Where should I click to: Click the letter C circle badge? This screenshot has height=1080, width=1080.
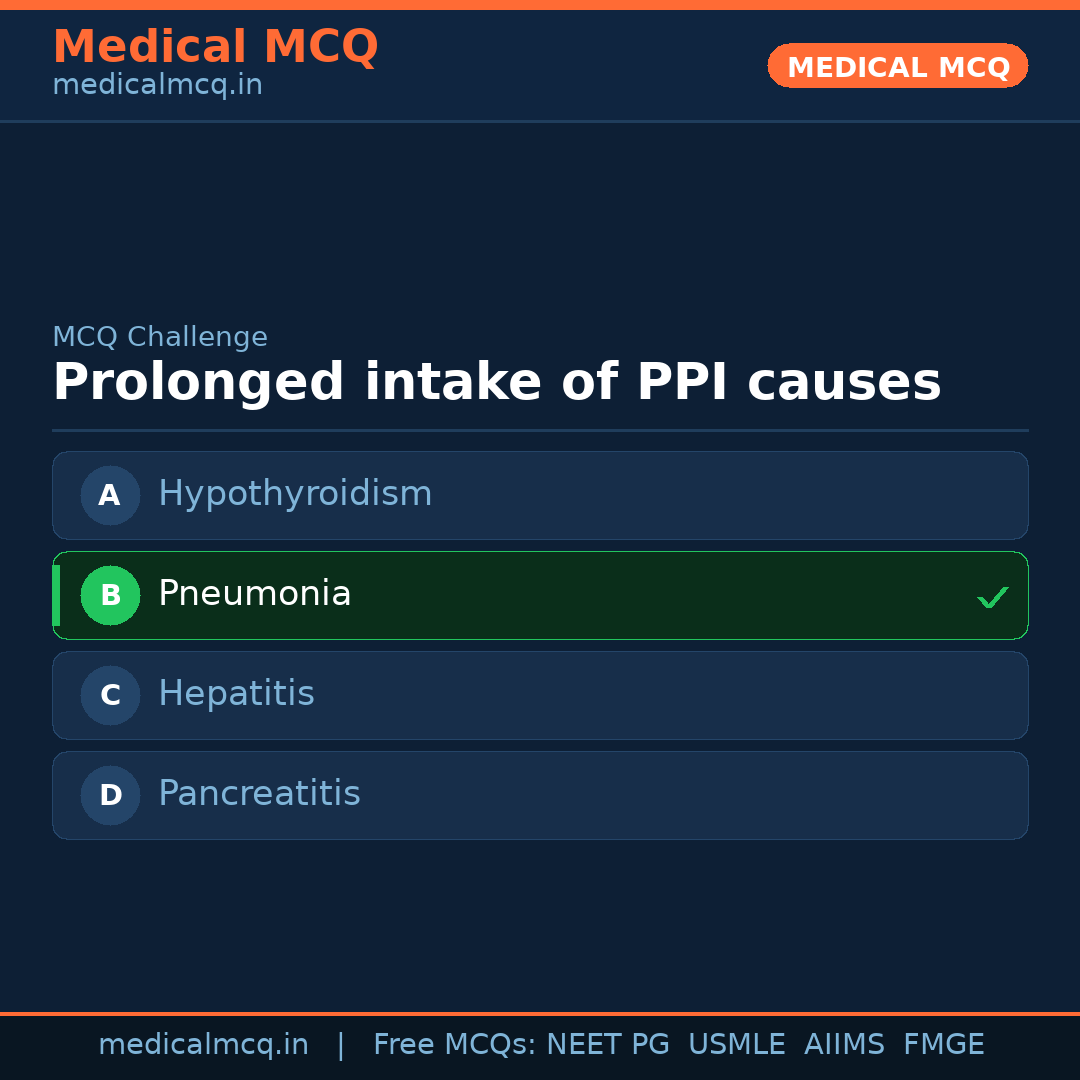[110, 695]
